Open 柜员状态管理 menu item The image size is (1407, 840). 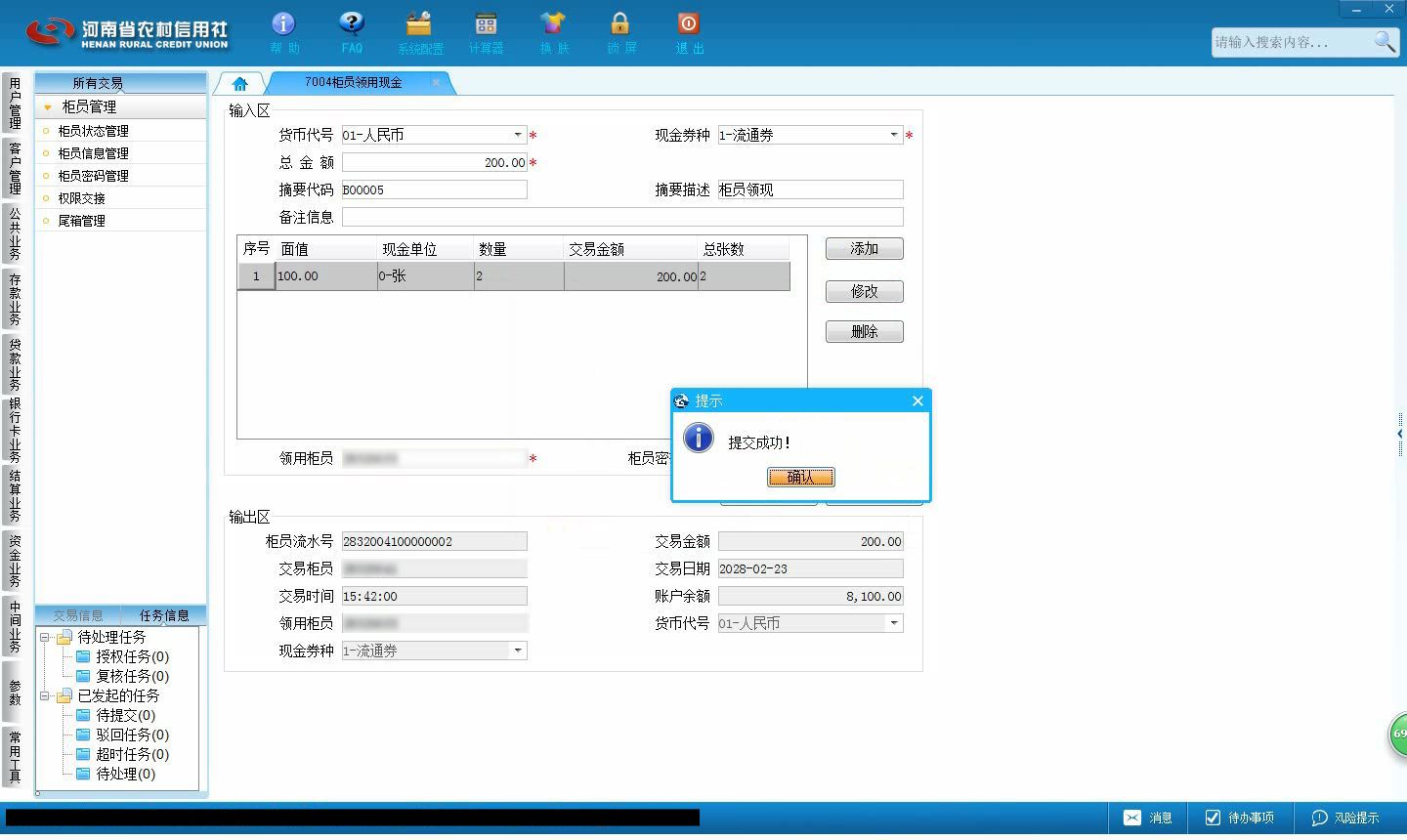[93, 131]
